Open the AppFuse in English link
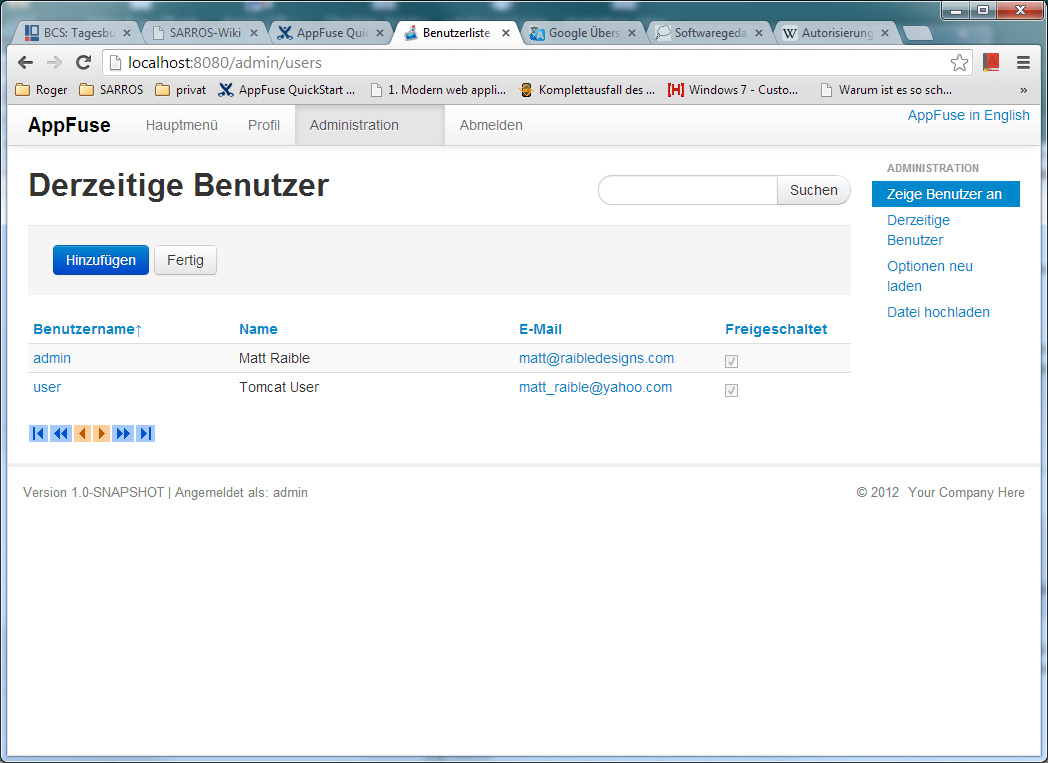1048x763 pixels. [x=968, y=115]
